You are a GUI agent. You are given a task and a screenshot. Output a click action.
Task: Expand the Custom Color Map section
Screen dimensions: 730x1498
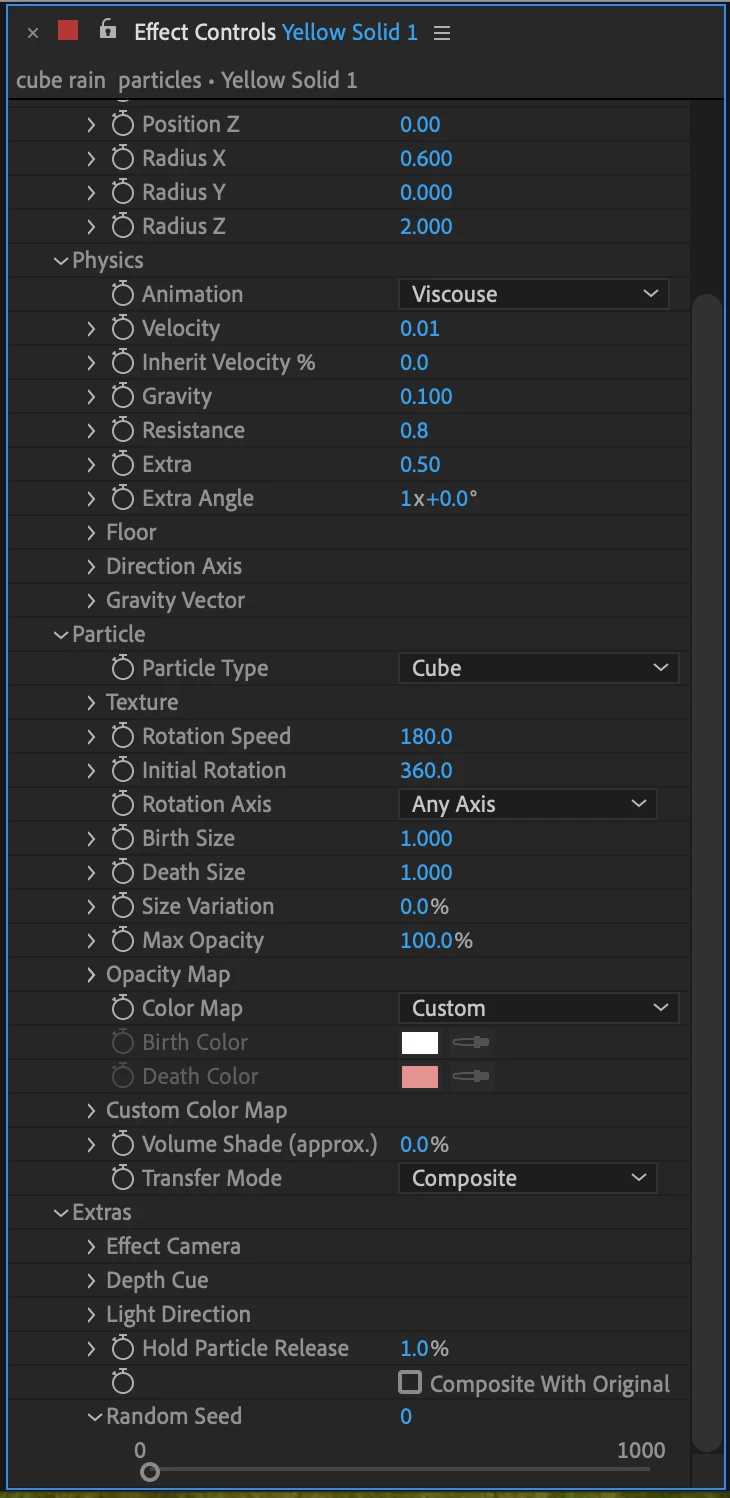click(91, 1110)
